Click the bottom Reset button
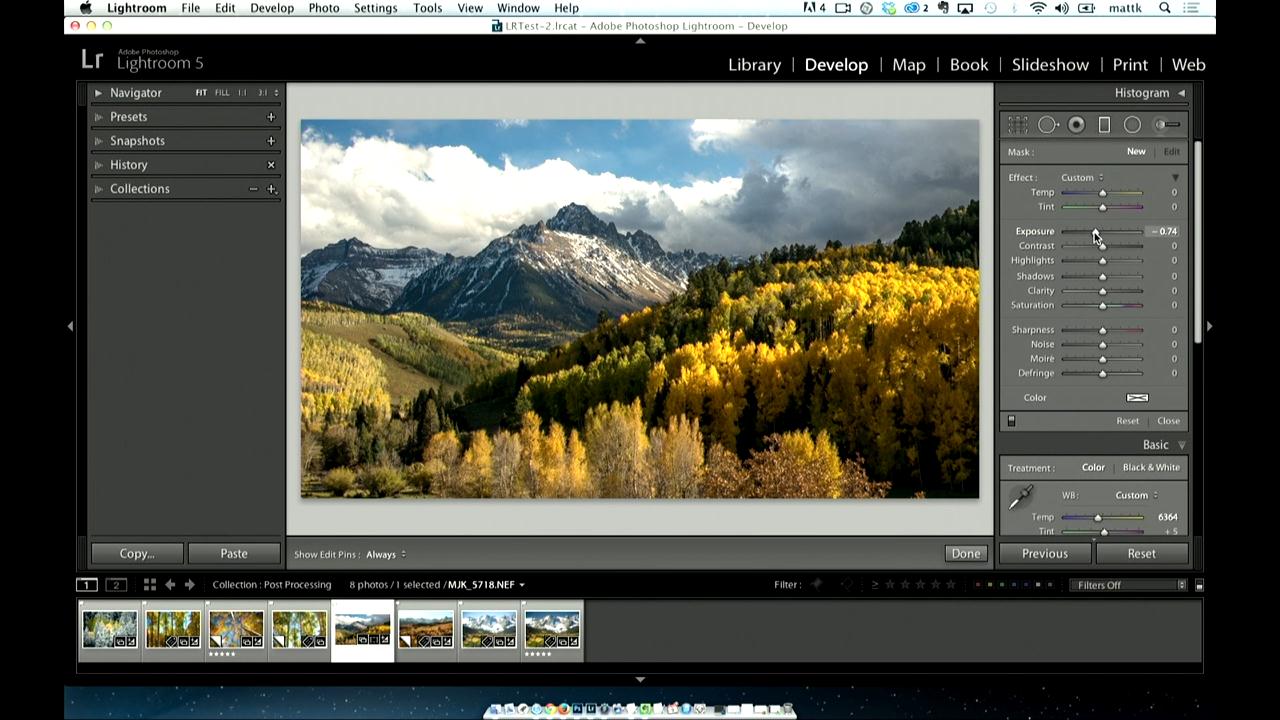The height and width of the screenshot is (720, 1280). tap(1141, 553)
